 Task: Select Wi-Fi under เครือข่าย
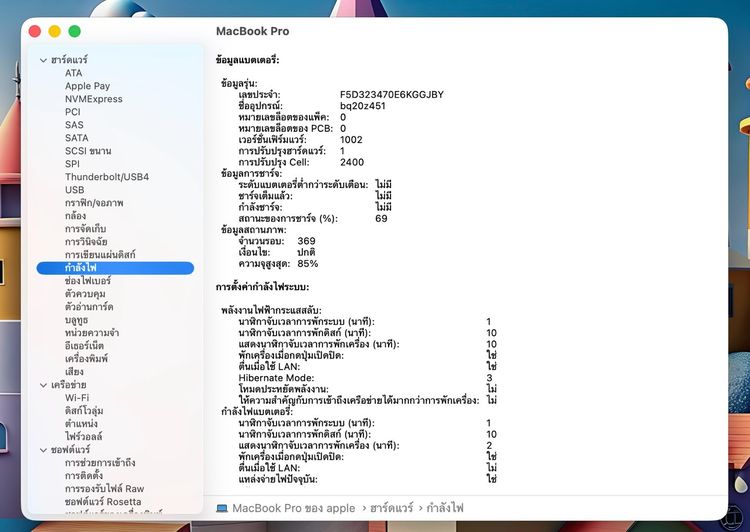(x=77, y=398)
